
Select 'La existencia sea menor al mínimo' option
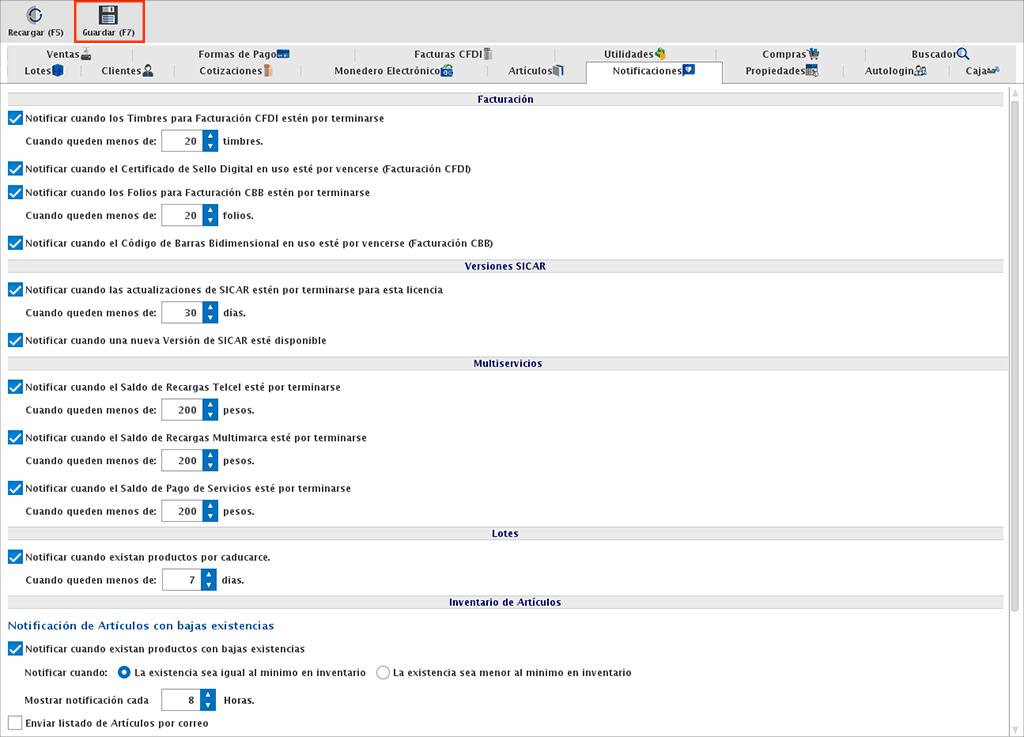tap(383, 673)
